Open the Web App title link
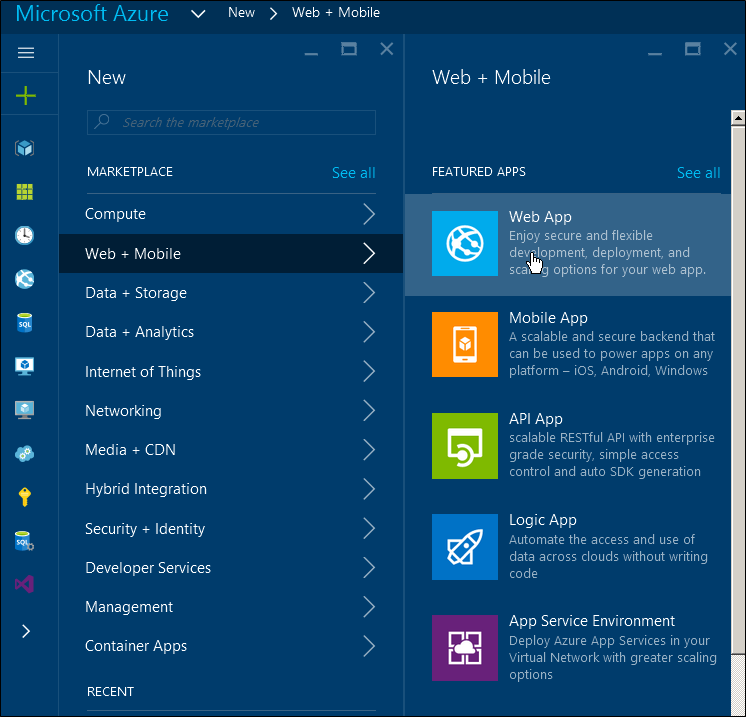This screenshot has width=746, height=717. [540, 217]
